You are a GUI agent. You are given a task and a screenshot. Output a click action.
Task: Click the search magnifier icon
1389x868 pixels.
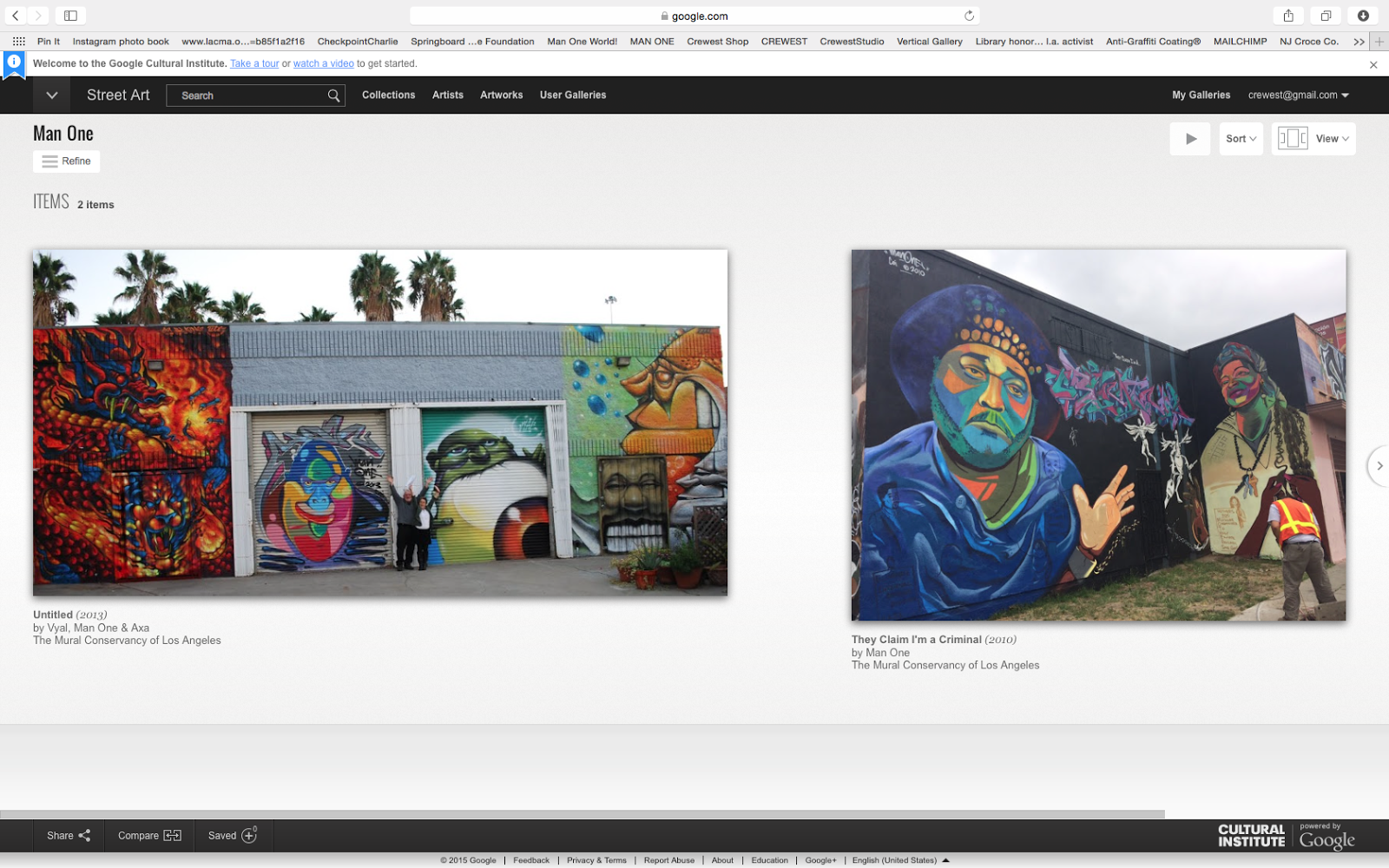333,95
